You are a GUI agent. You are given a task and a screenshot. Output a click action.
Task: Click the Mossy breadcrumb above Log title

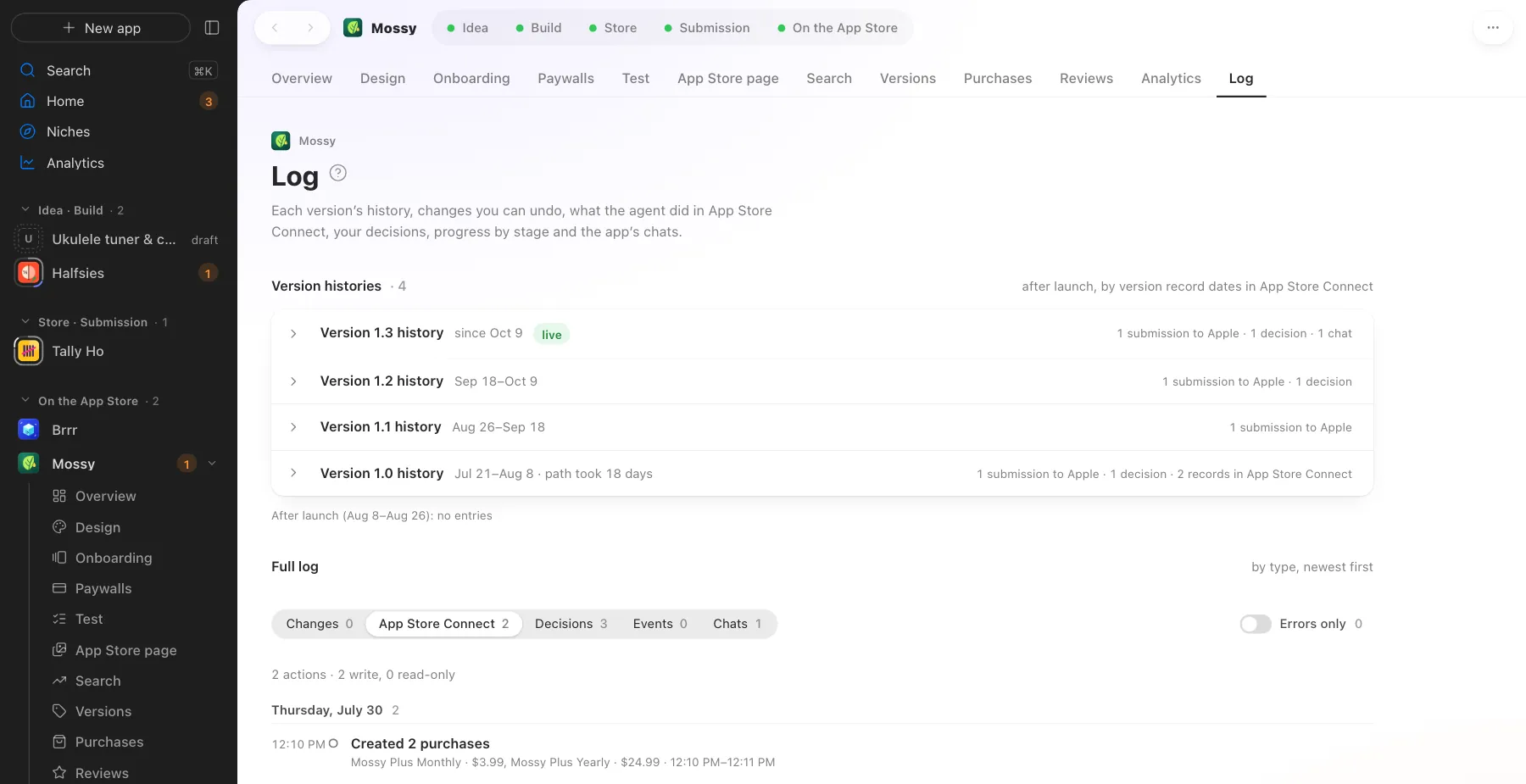click(x=304, y=141)
